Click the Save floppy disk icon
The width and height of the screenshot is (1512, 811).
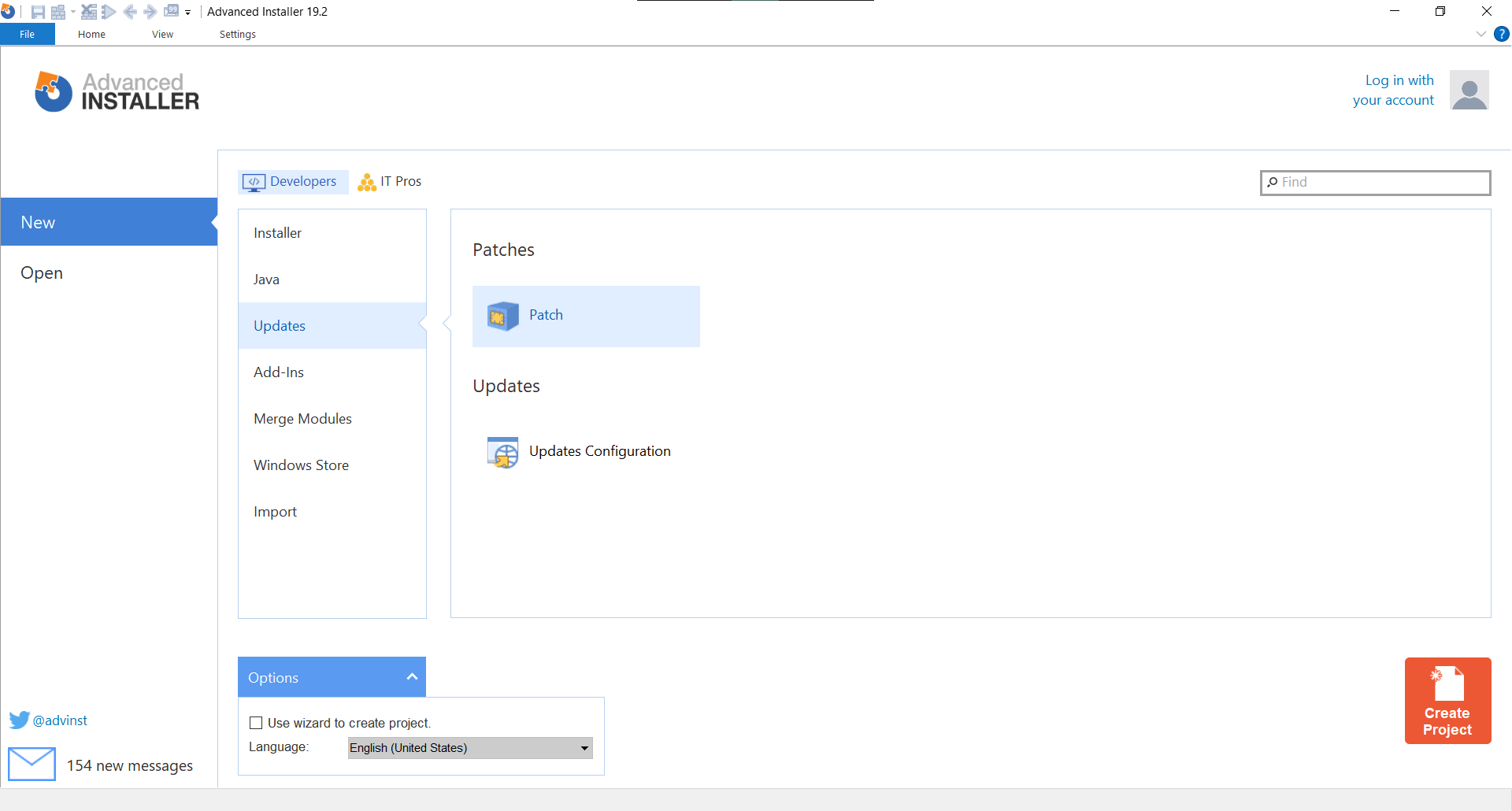pos(38,12)
